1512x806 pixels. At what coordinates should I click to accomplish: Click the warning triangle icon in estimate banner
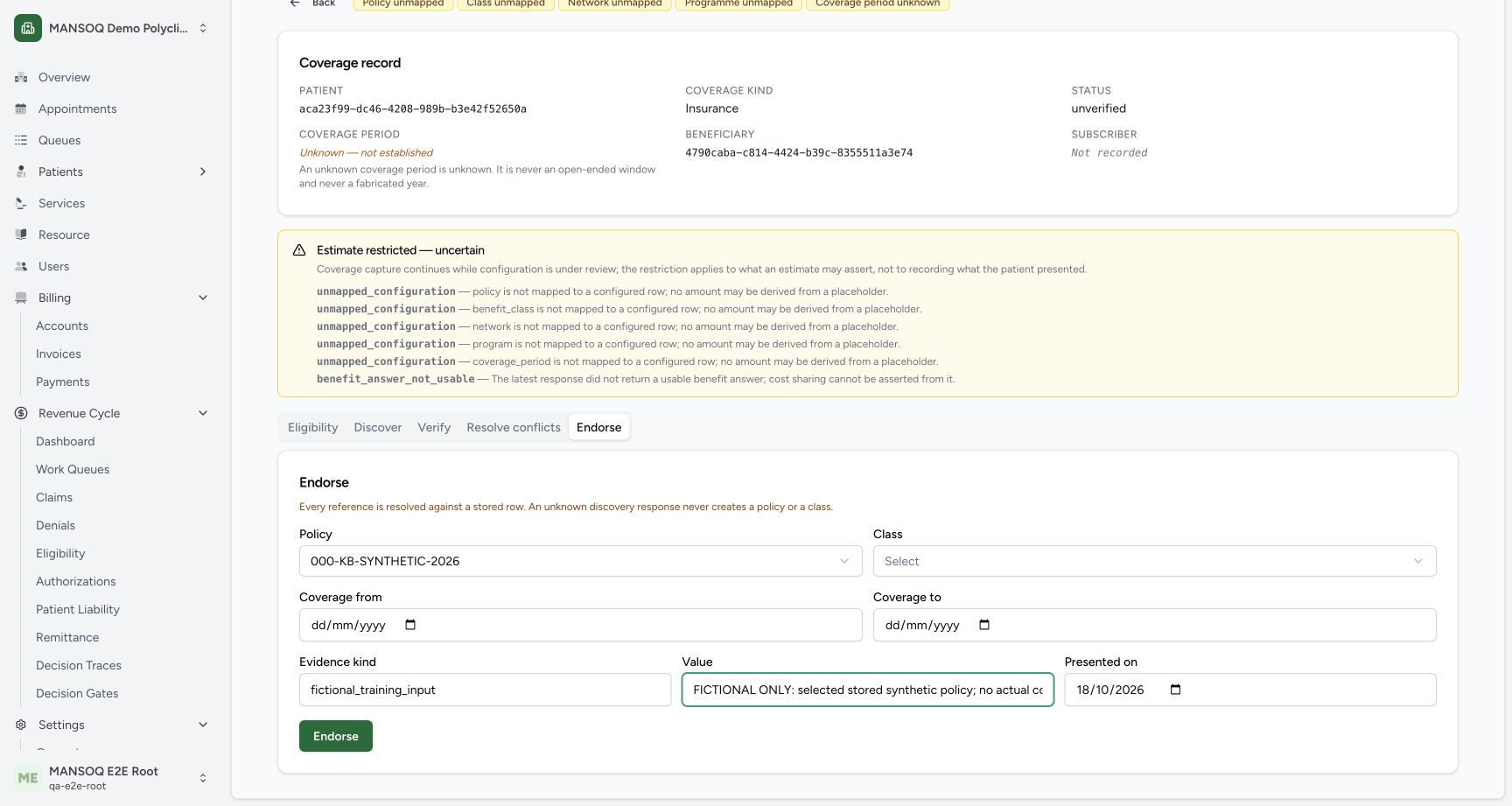coord(299,250)
